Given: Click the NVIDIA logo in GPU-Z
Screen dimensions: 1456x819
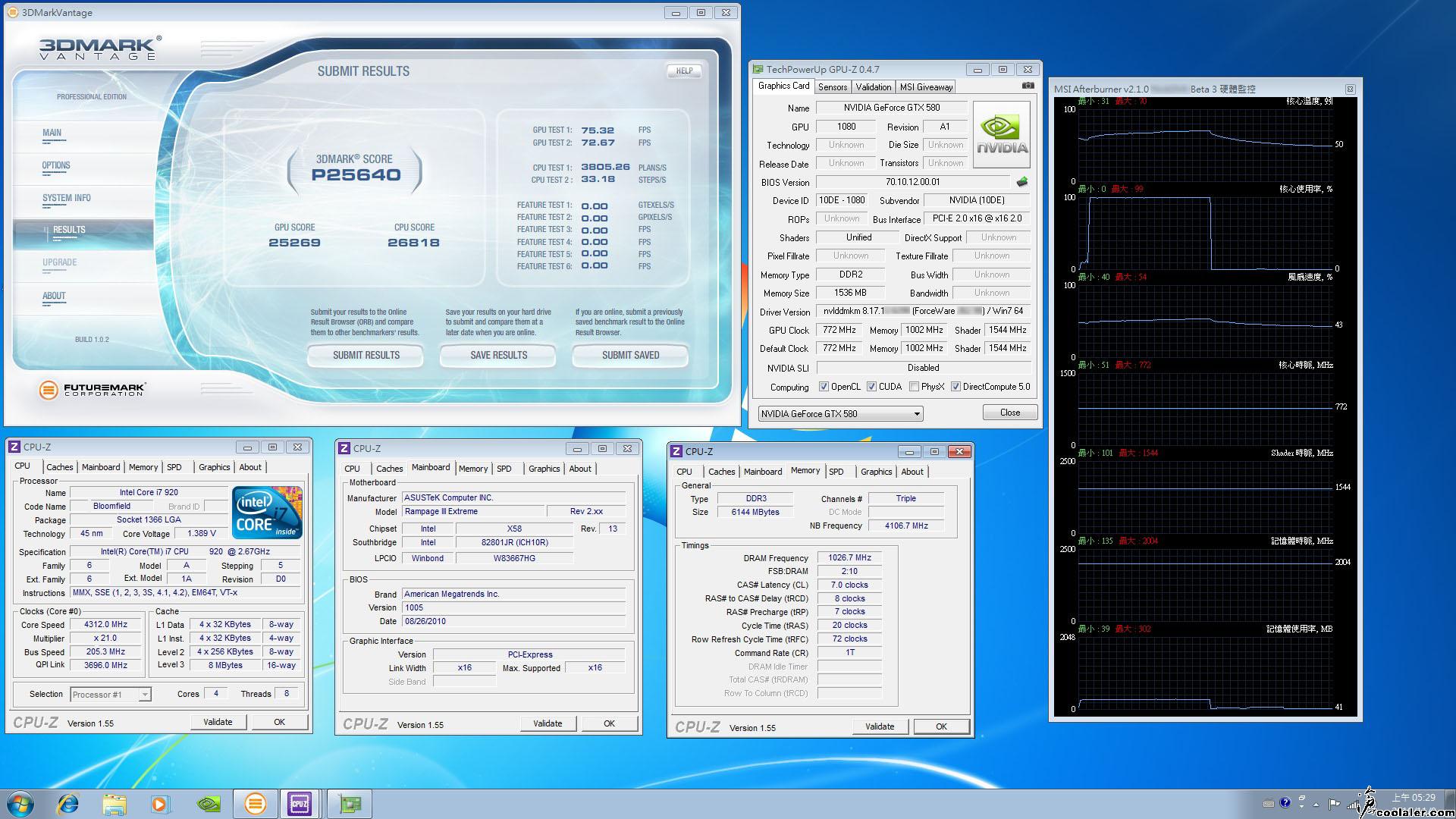Looking at the screenshot, I should pyautogui.click(x=1002, y=135).
